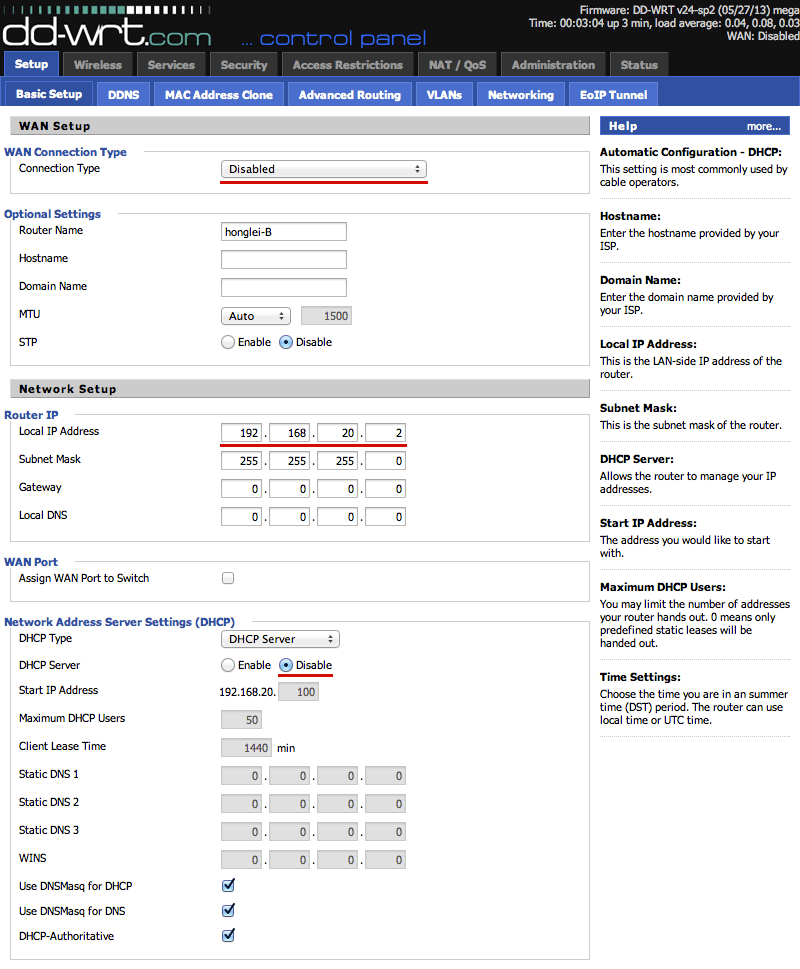The width and height of the screenshot is (800, 969).
Task: Click the "Maximum DHCP Users:" help heading
Action: pyautogui.click(x=663, y=587)
